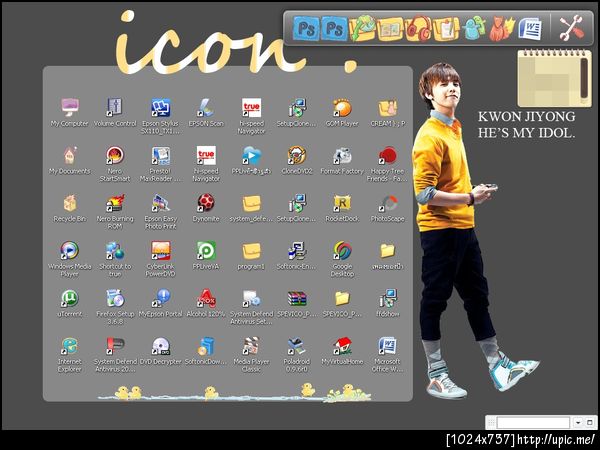Open the CREAM folder icon

[x=388, y=112]
